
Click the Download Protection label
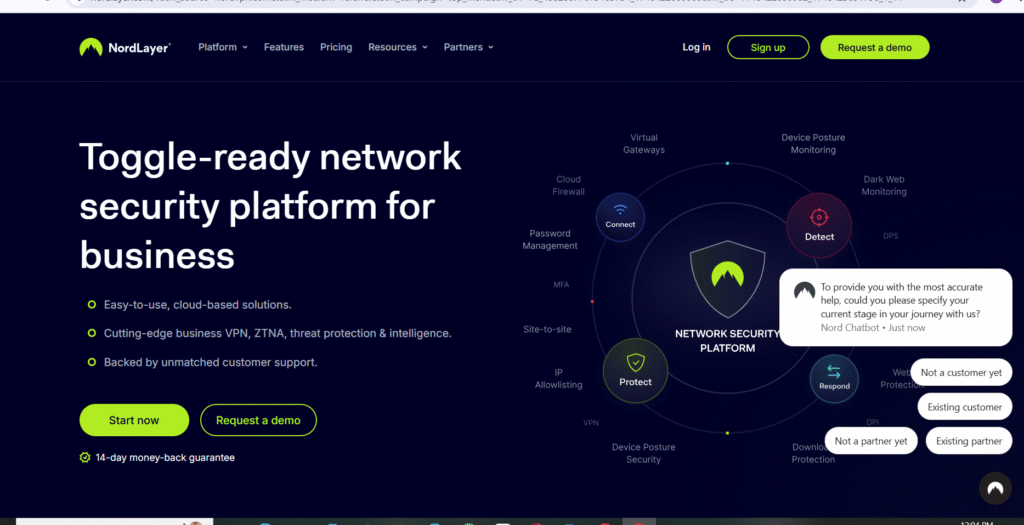pyautogui.click(x=813, y=453)
